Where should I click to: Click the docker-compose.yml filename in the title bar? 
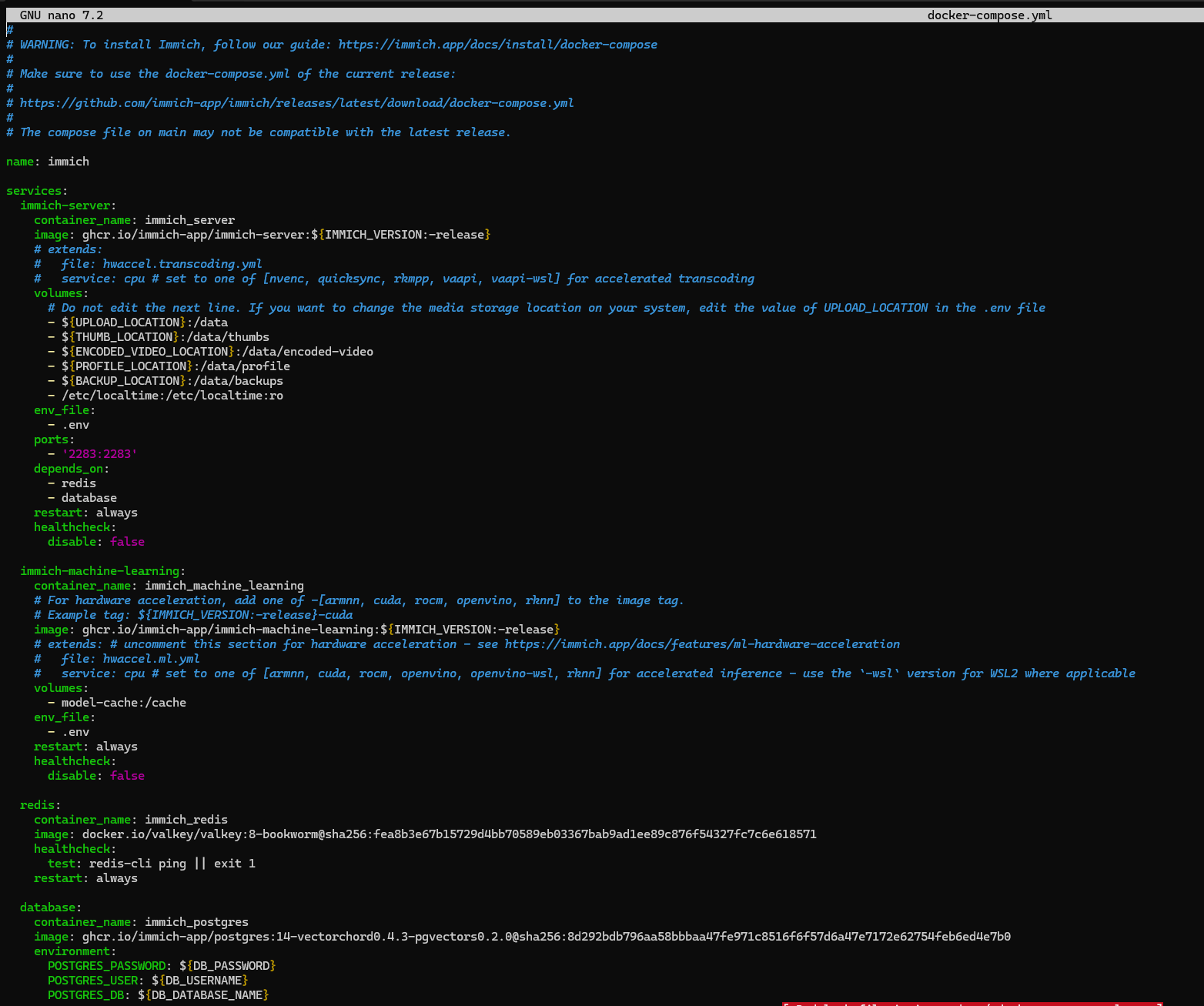point(989,15)
